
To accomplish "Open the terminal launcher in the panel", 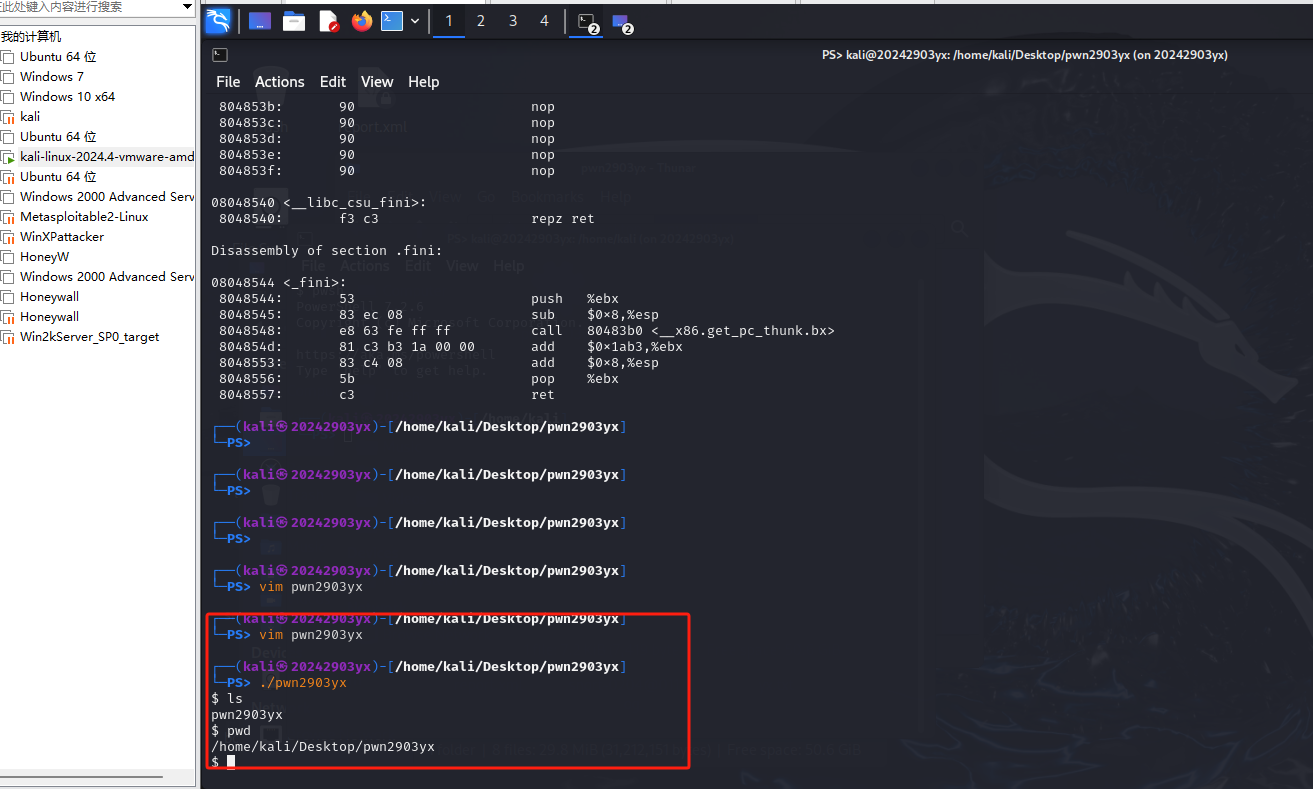I will click(392, 20).
